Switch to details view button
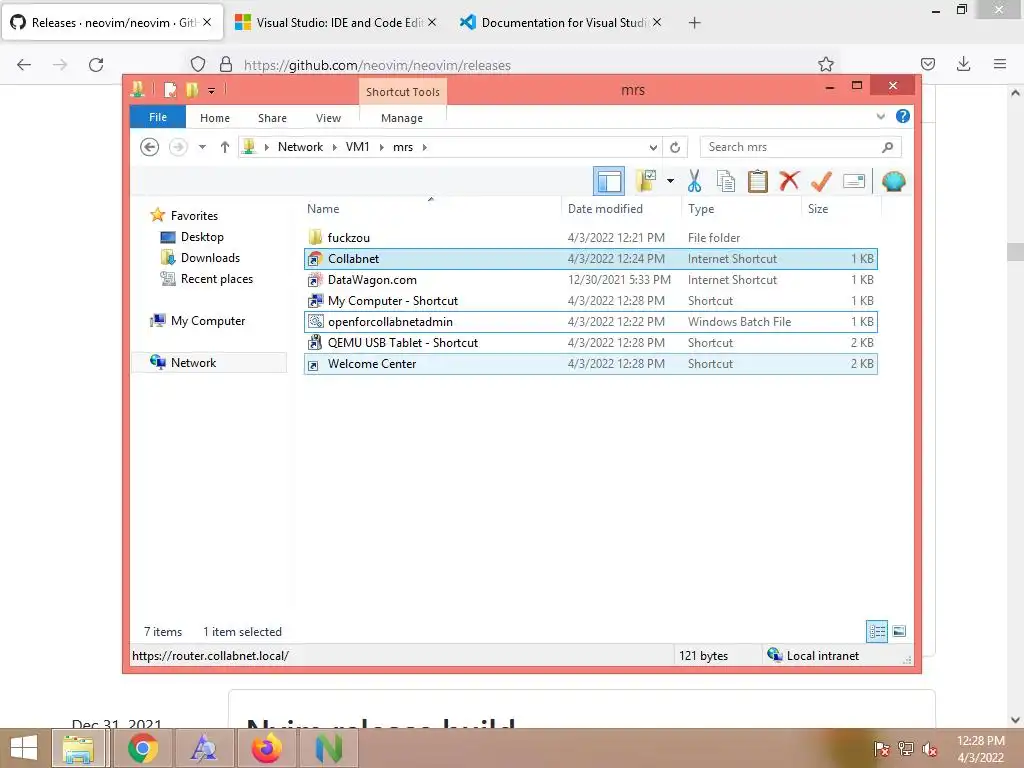 (876, 631)
